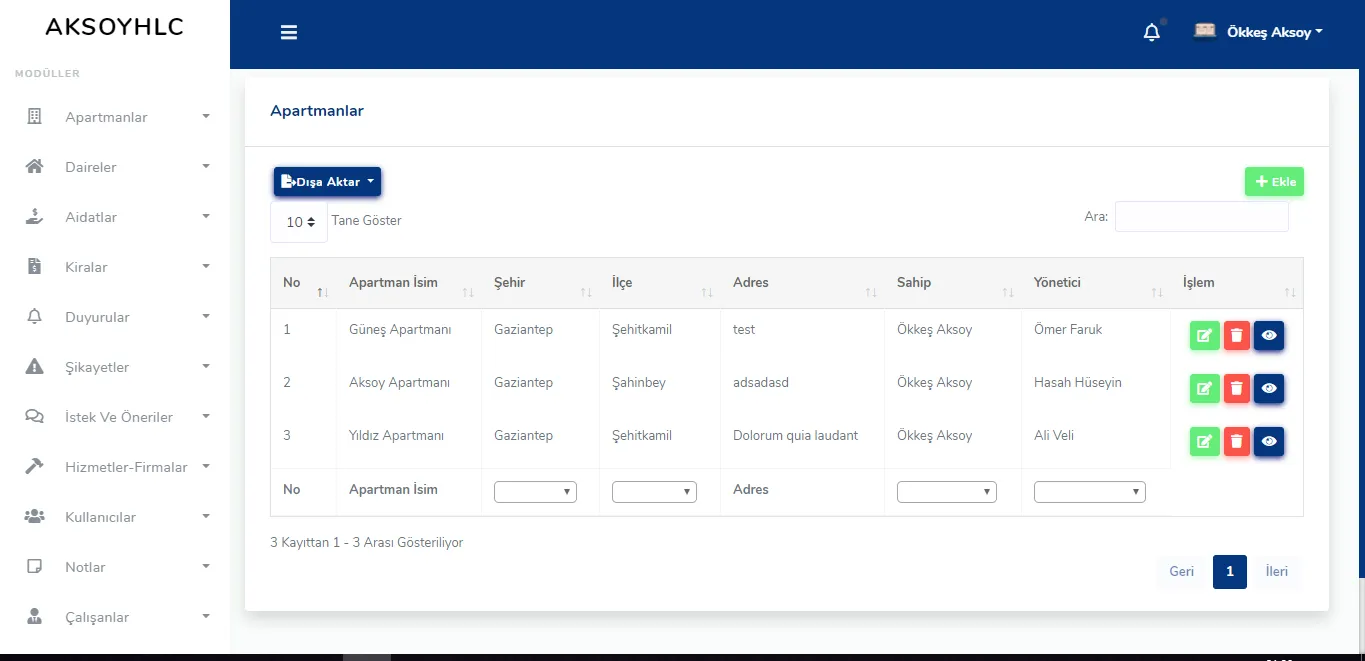Sort table by No column header
This screenshot has width=1365, height=661.
(x=304, y=283)
